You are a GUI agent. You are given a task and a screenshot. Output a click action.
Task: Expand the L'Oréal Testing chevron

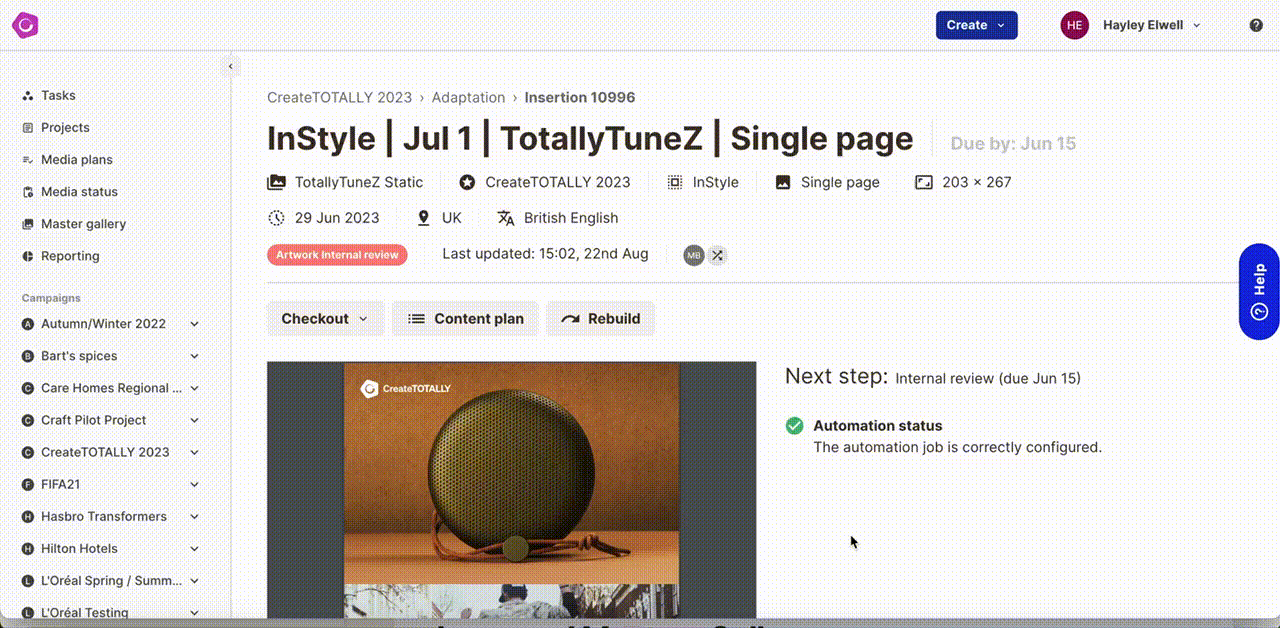(x=194, y=612)
